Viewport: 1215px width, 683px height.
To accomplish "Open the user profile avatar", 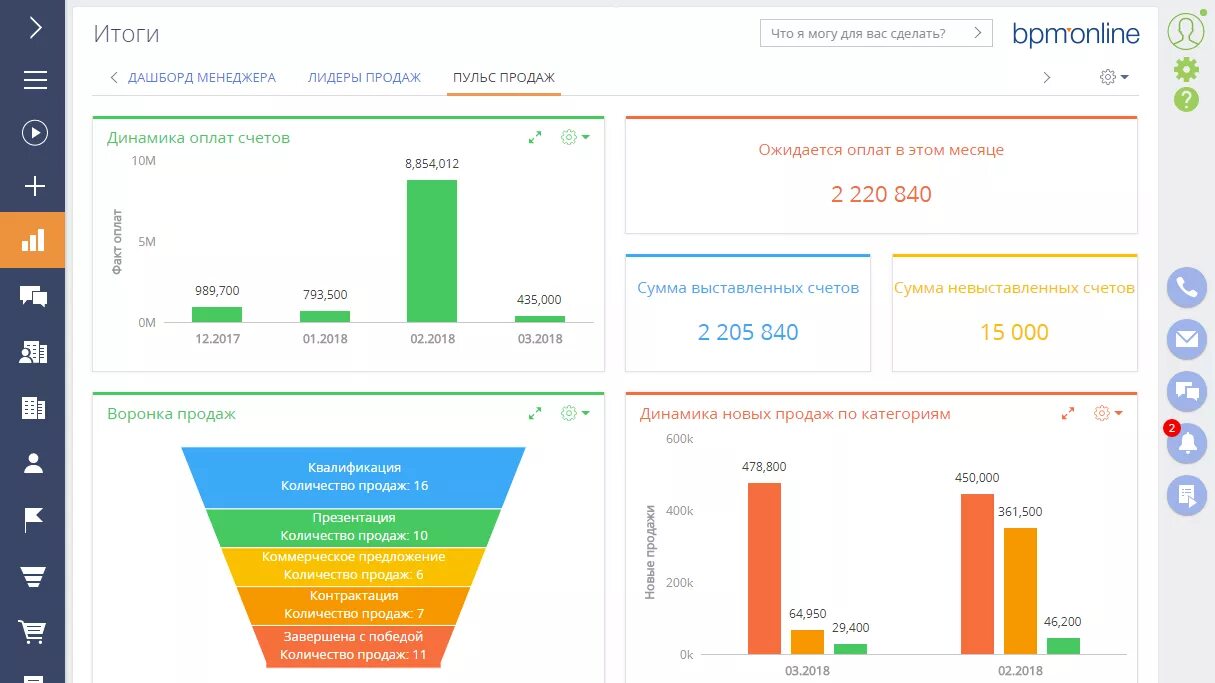I will pyautogui.click(x=1186, y=31).
